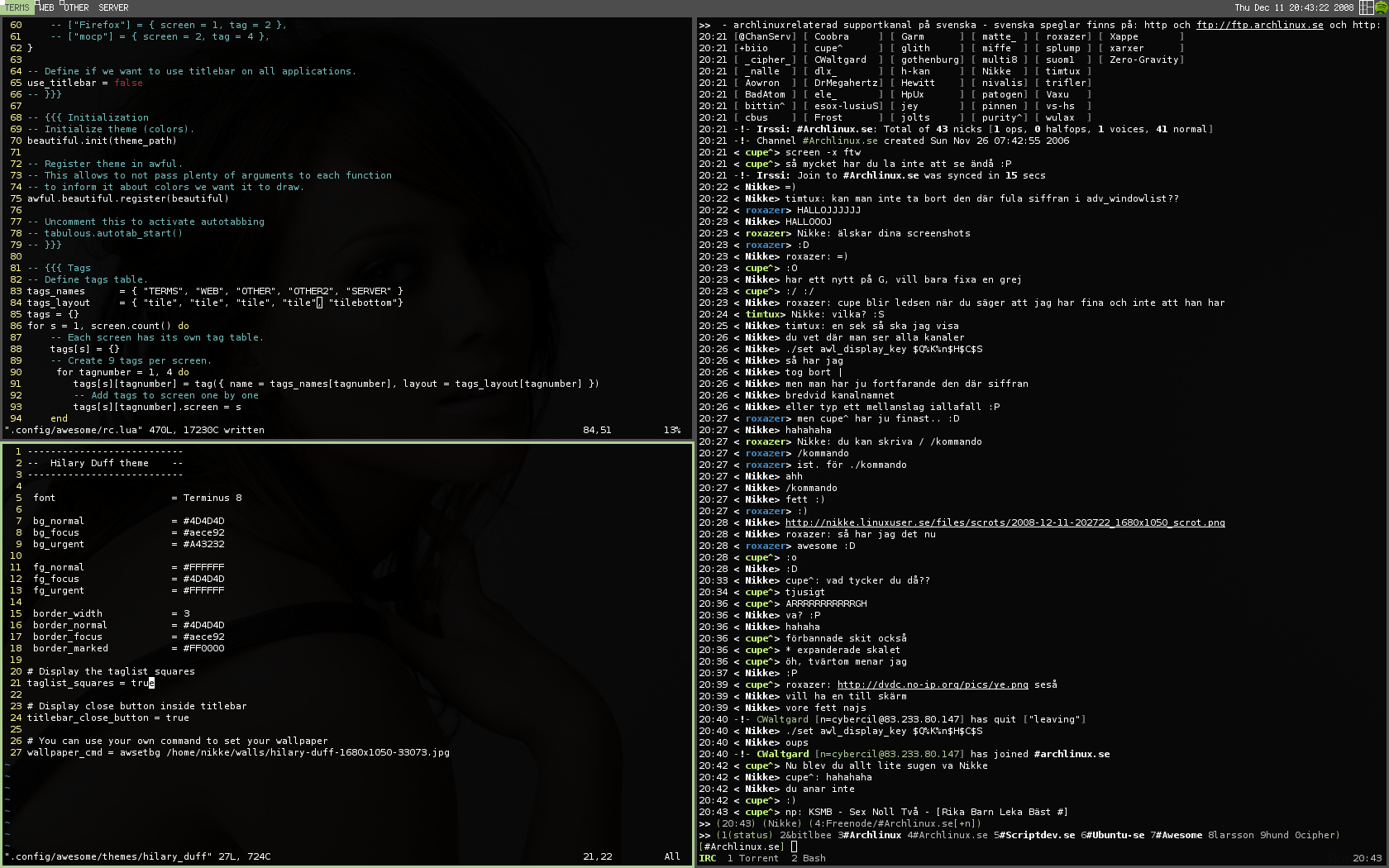Click the fg_normal #FFFFFF line
This screenshot has width=1389, height=868.
pos(128,567)
